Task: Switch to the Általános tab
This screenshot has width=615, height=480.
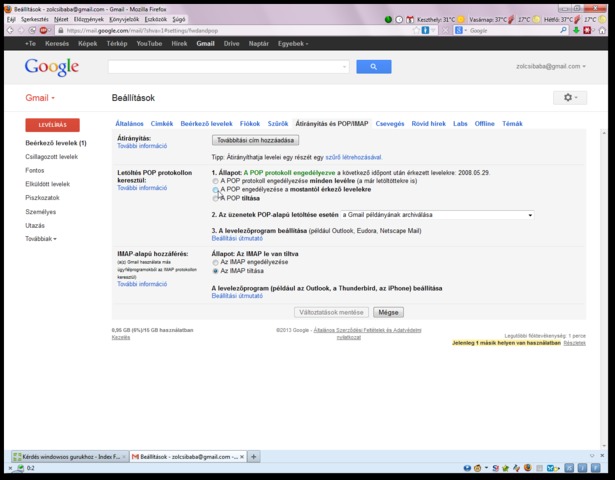Action: 129,124
